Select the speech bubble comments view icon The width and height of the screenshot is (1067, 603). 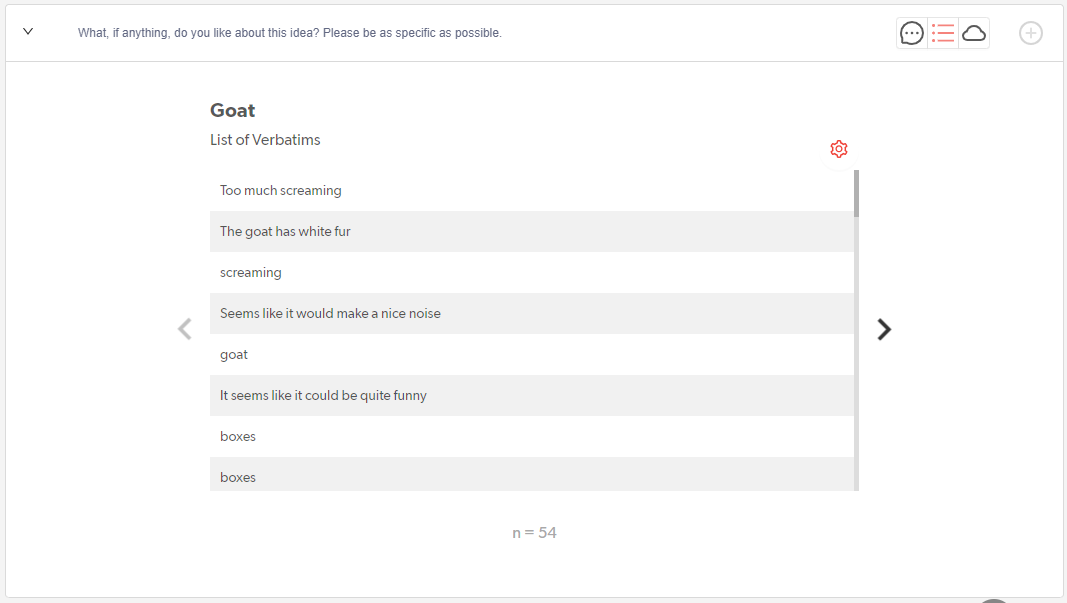point(912,33)
